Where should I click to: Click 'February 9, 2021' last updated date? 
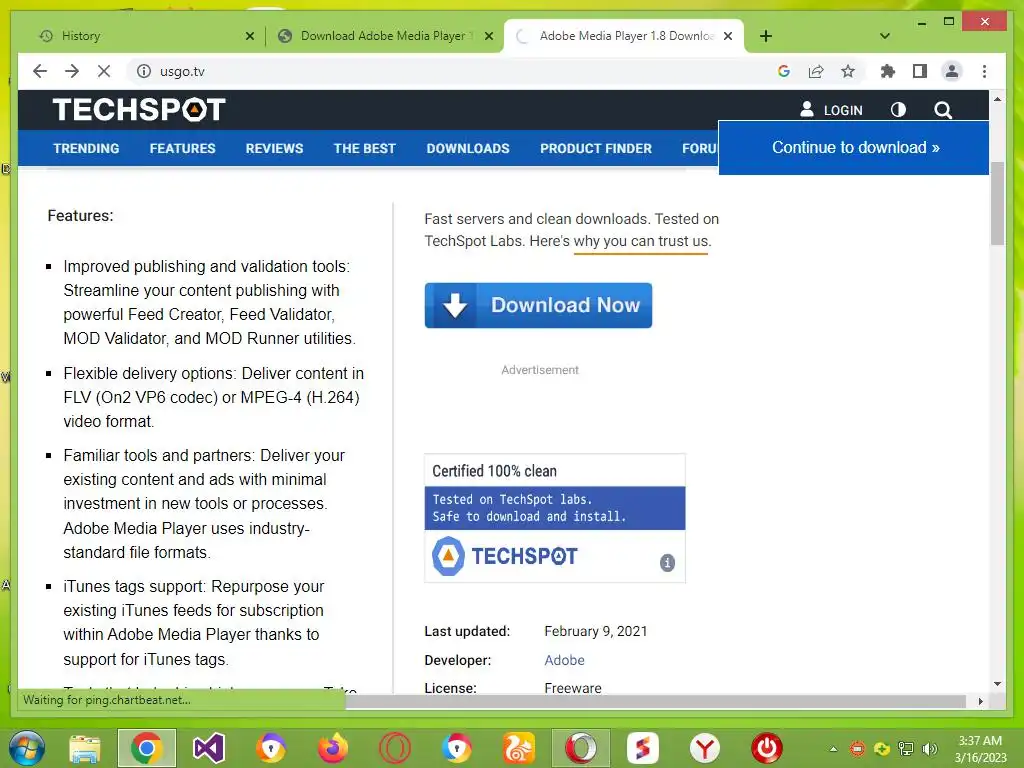(596, 632)
